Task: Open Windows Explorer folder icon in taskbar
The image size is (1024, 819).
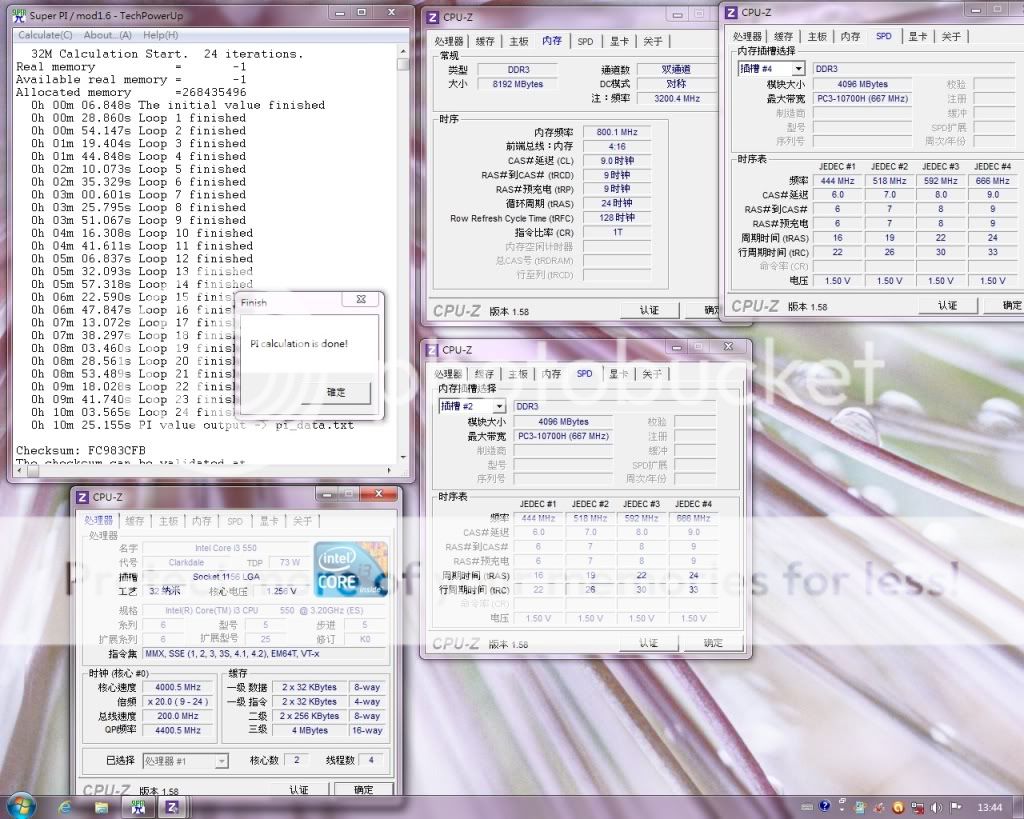Action: pos(103,806)
